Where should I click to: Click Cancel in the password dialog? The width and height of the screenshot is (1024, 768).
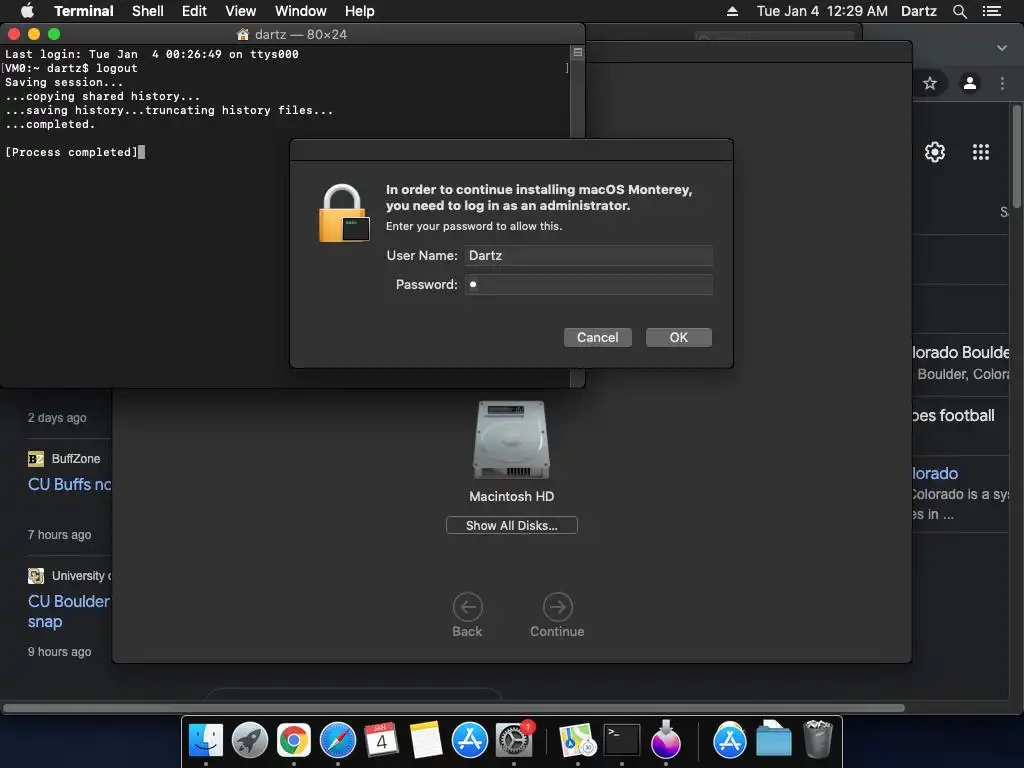[598, 338]
